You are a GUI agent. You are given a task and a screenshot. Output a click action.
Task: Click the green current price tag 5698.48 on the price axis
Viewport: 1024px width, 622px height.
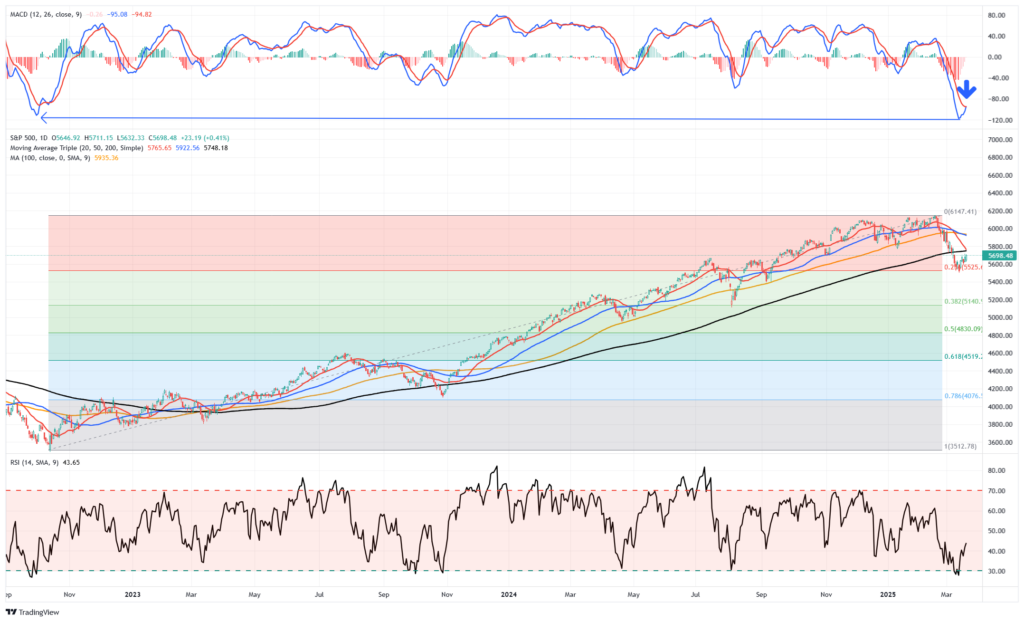click(x=1000, y=255)
